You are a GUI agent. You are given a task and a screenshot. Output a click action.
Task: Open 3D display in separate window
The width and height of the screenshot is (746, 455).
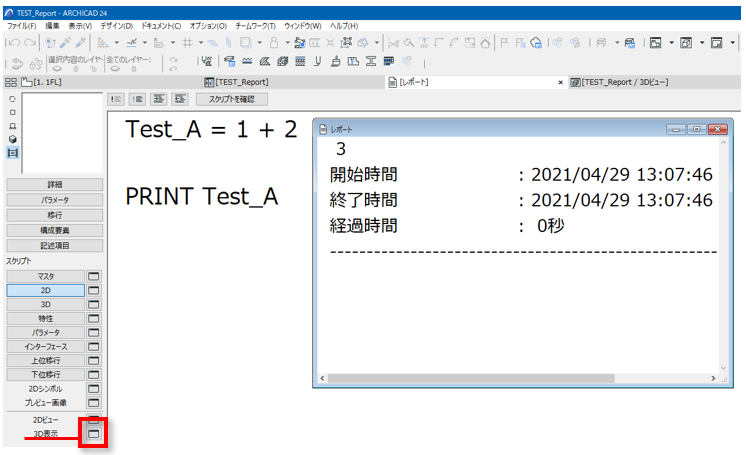[x=94, y=434]
